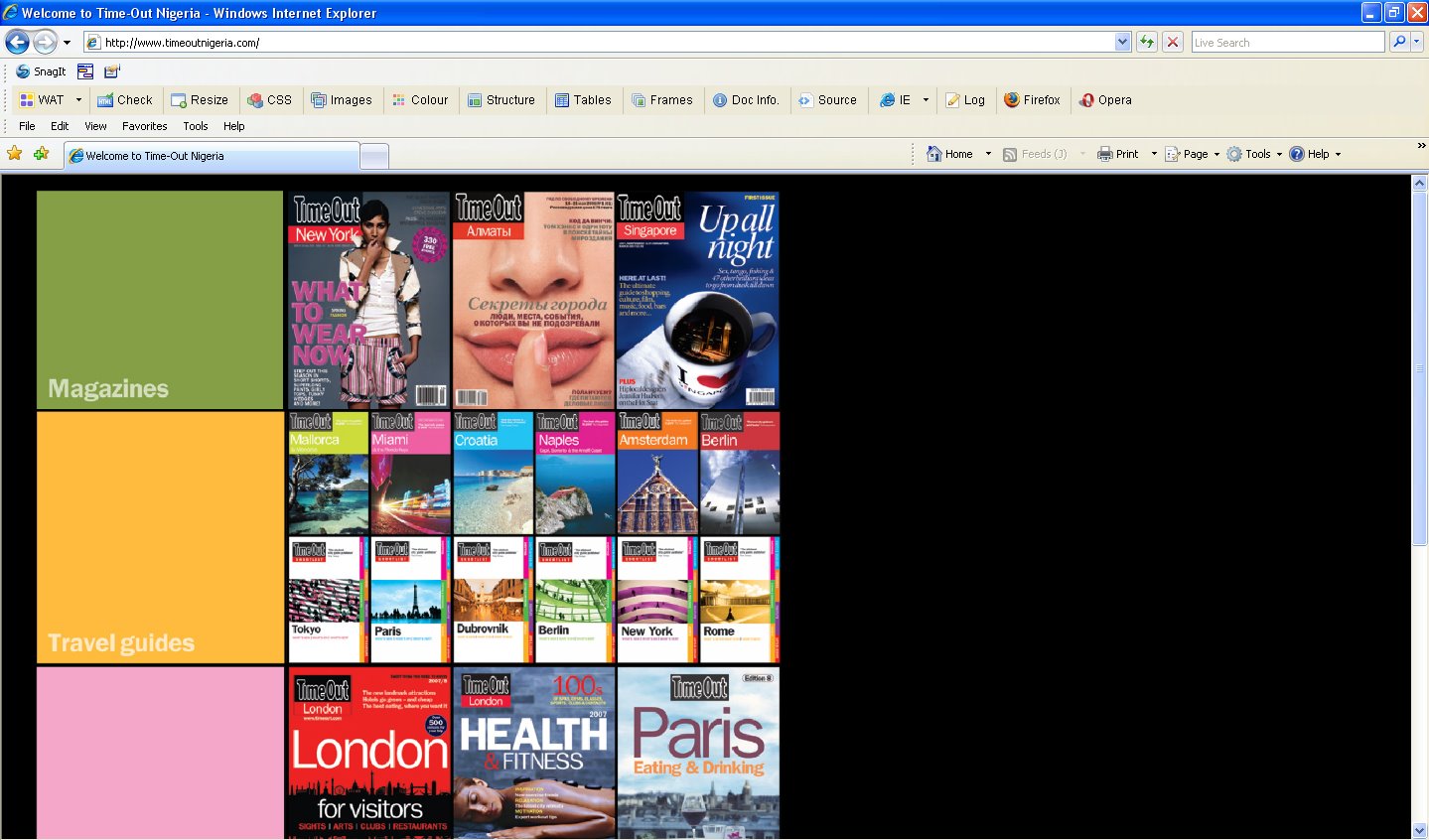Viewport: 1429px width, 840px height.
Task: Click the green Magazines tile
Action: [x=160, y=300]
